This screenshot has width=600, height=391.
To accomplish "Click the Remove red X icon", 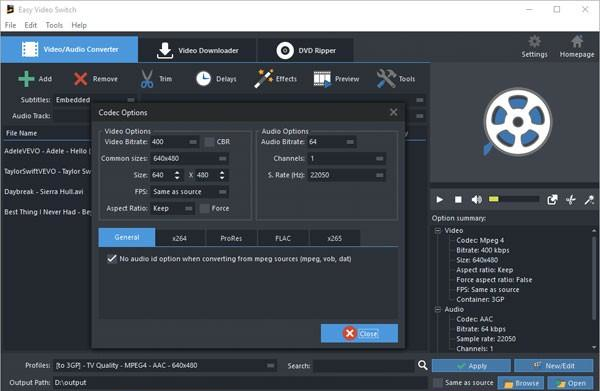I will click(x=80, y=79).
